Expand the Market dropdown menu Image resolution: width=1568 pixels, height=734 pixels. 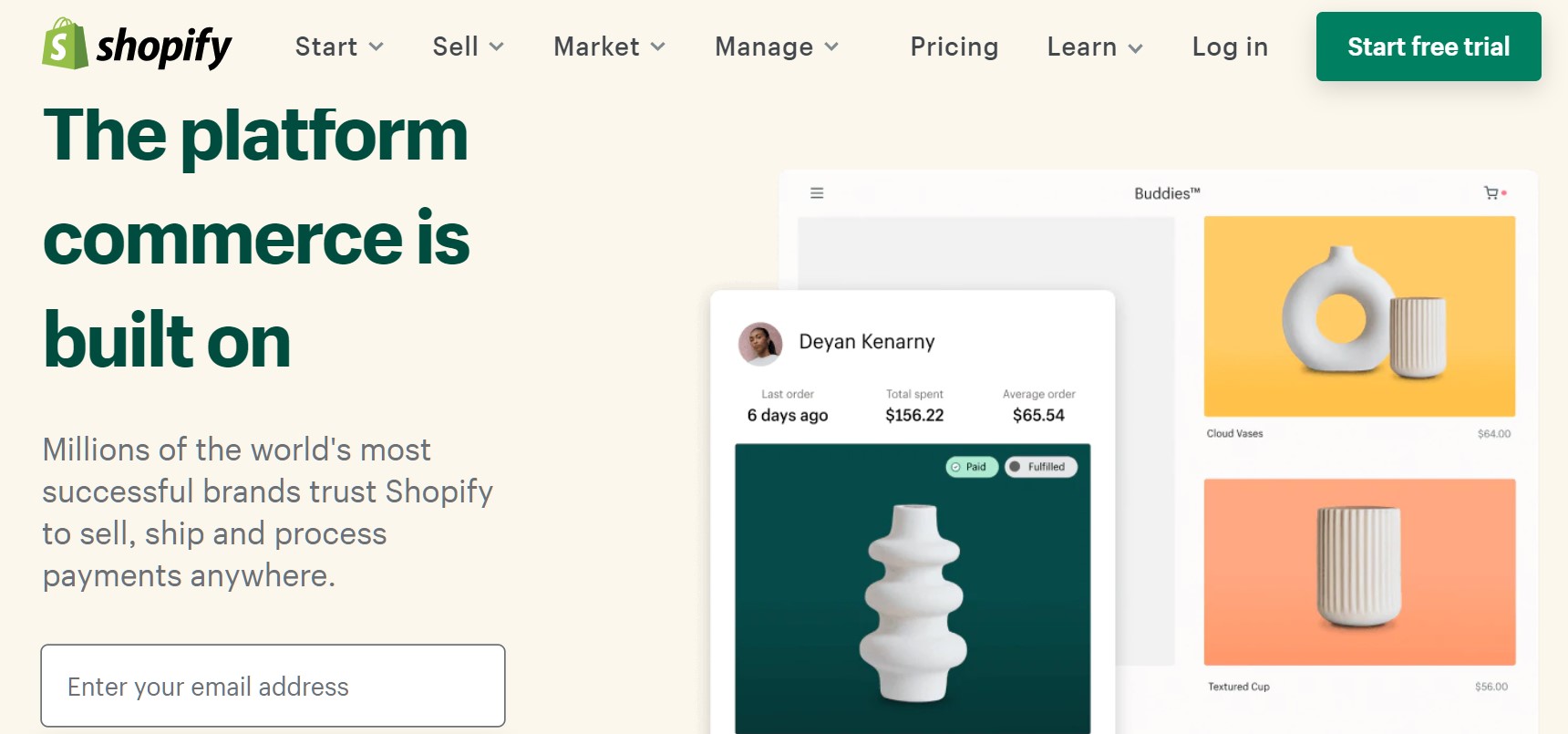point(609,47)
